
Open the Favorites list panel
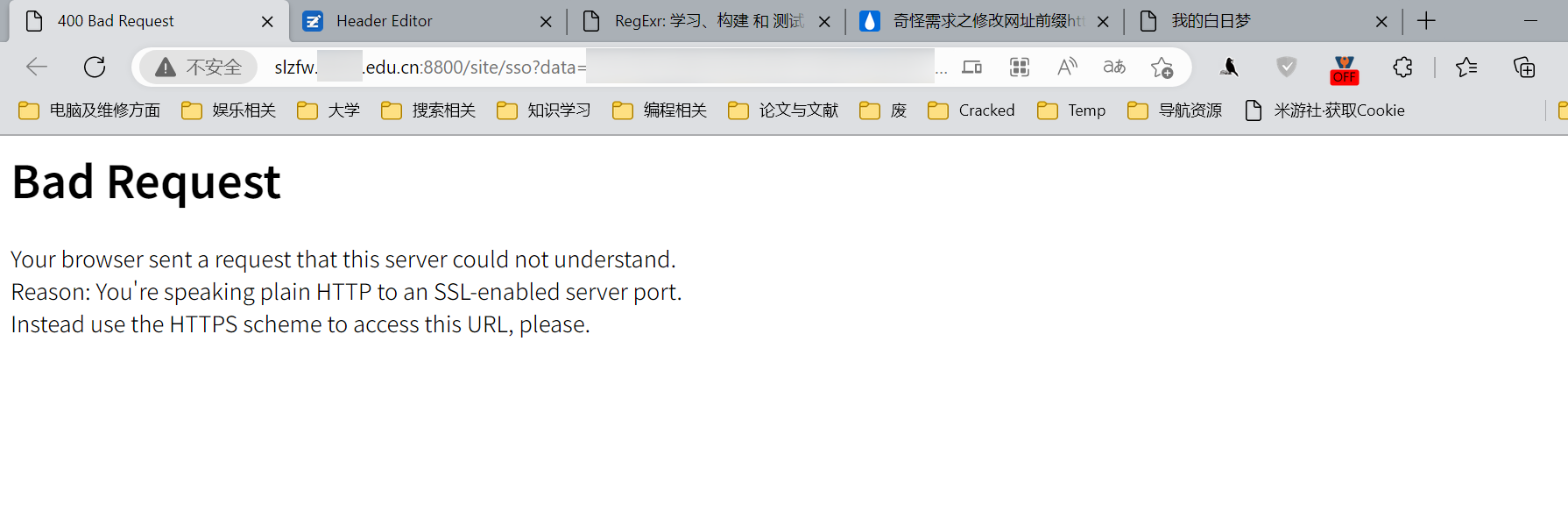(x=1466, y=68)
